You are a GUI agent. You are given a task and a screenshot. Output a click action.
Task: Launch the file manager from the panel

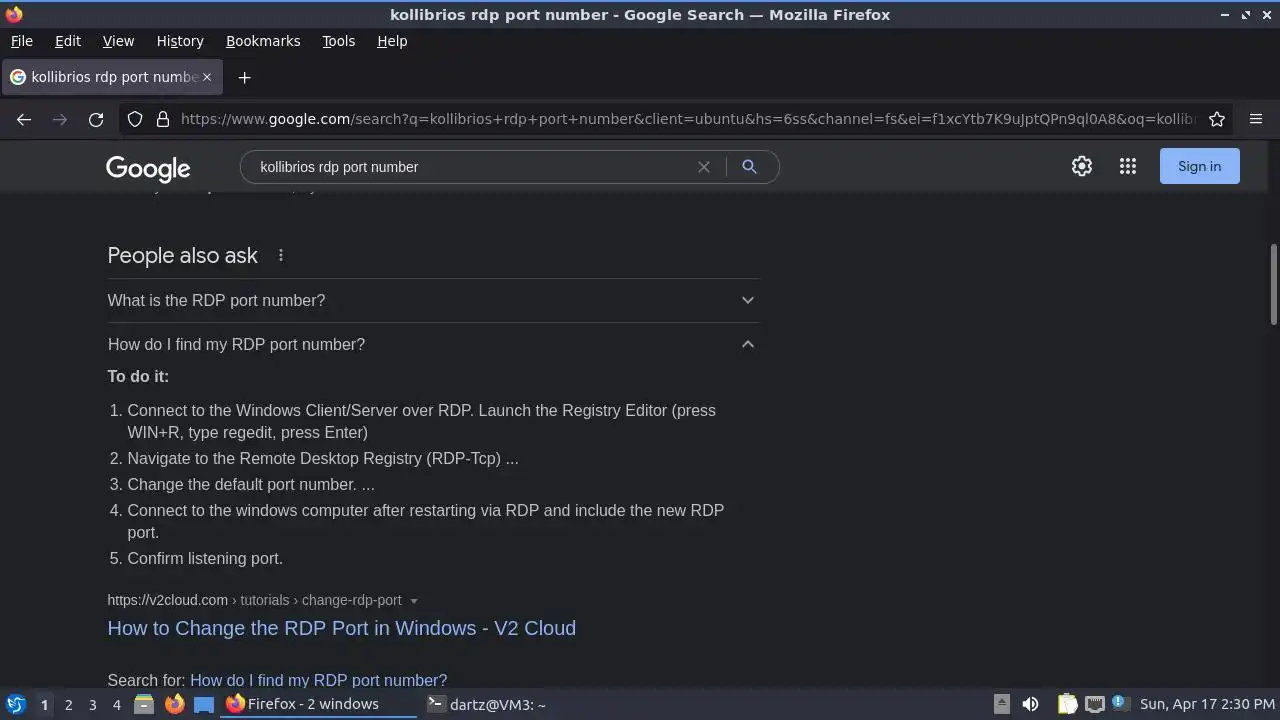tap(144, 704)
